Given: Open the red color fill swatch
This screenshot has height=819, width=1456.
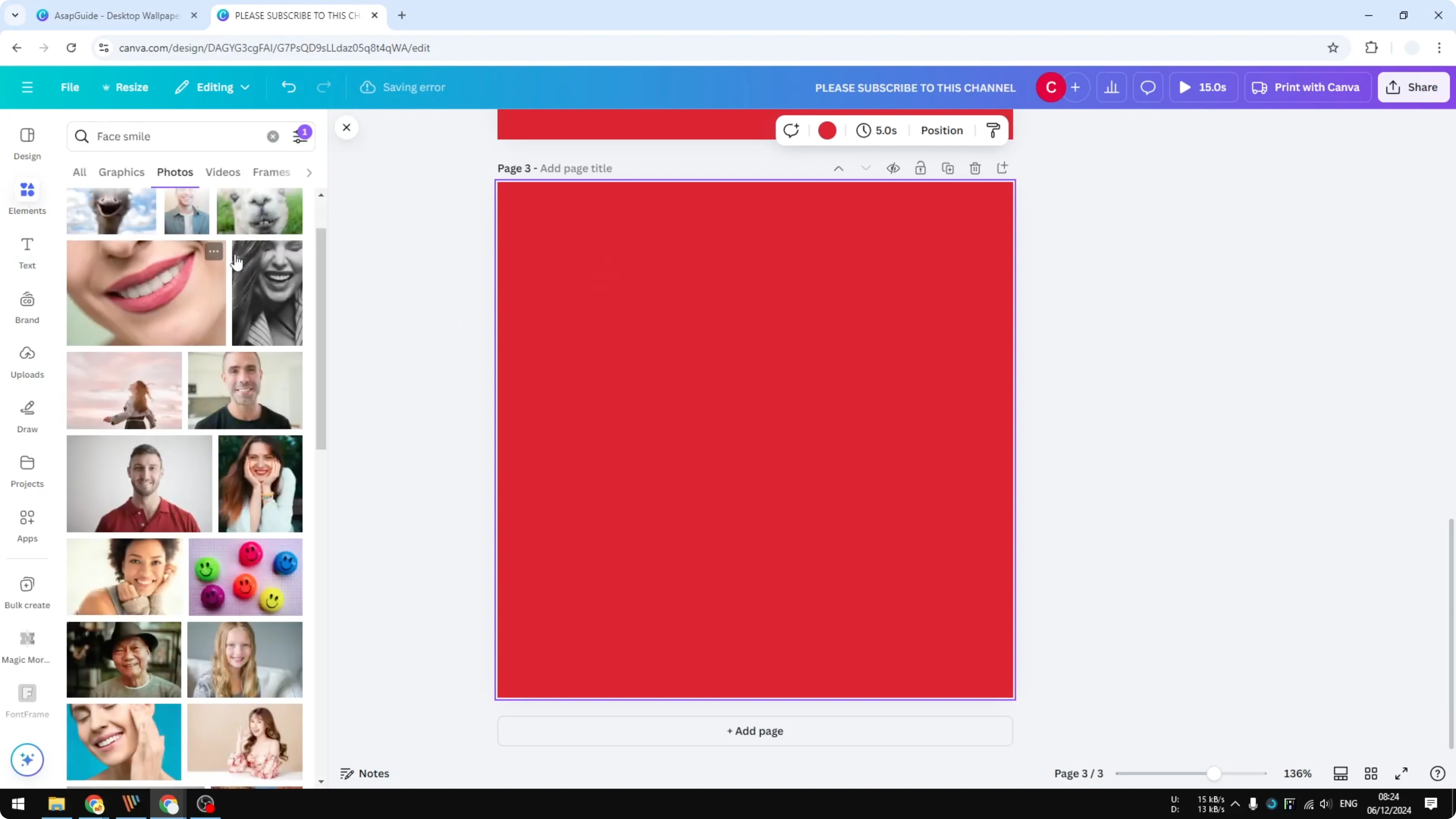Looking at the screenshot, I should click(827, 130).
